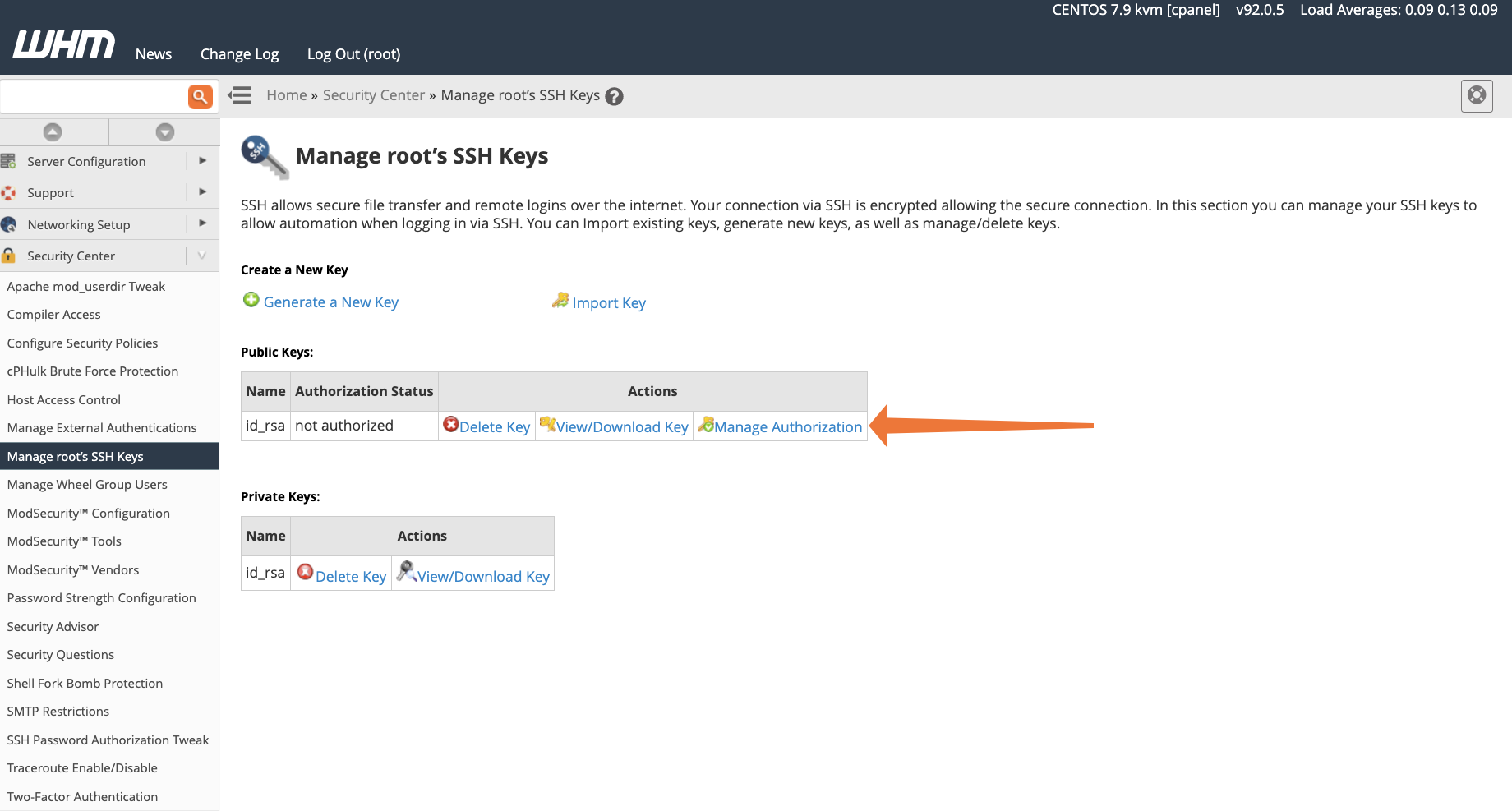Image resolution: width=1512 pixels, height=811 pixels.
Task: Select News in the top navigation bar
Action: [x=153, y=53]
